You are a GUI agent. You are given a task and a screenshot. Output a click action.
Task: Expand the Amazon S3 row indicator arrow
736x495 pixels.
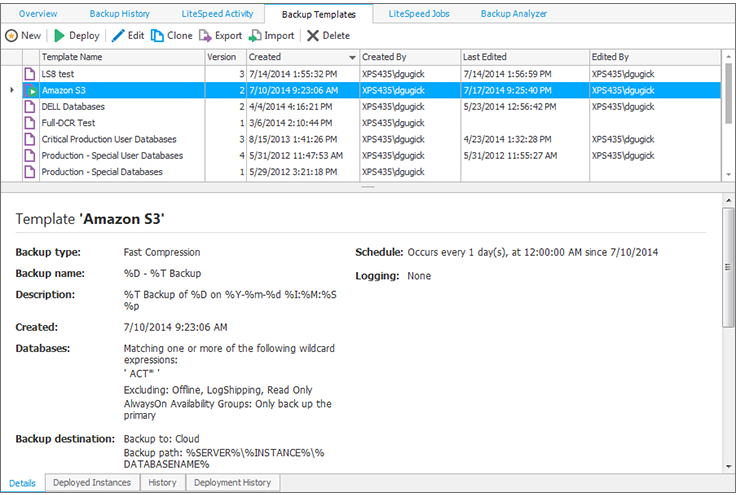(12, 90)
